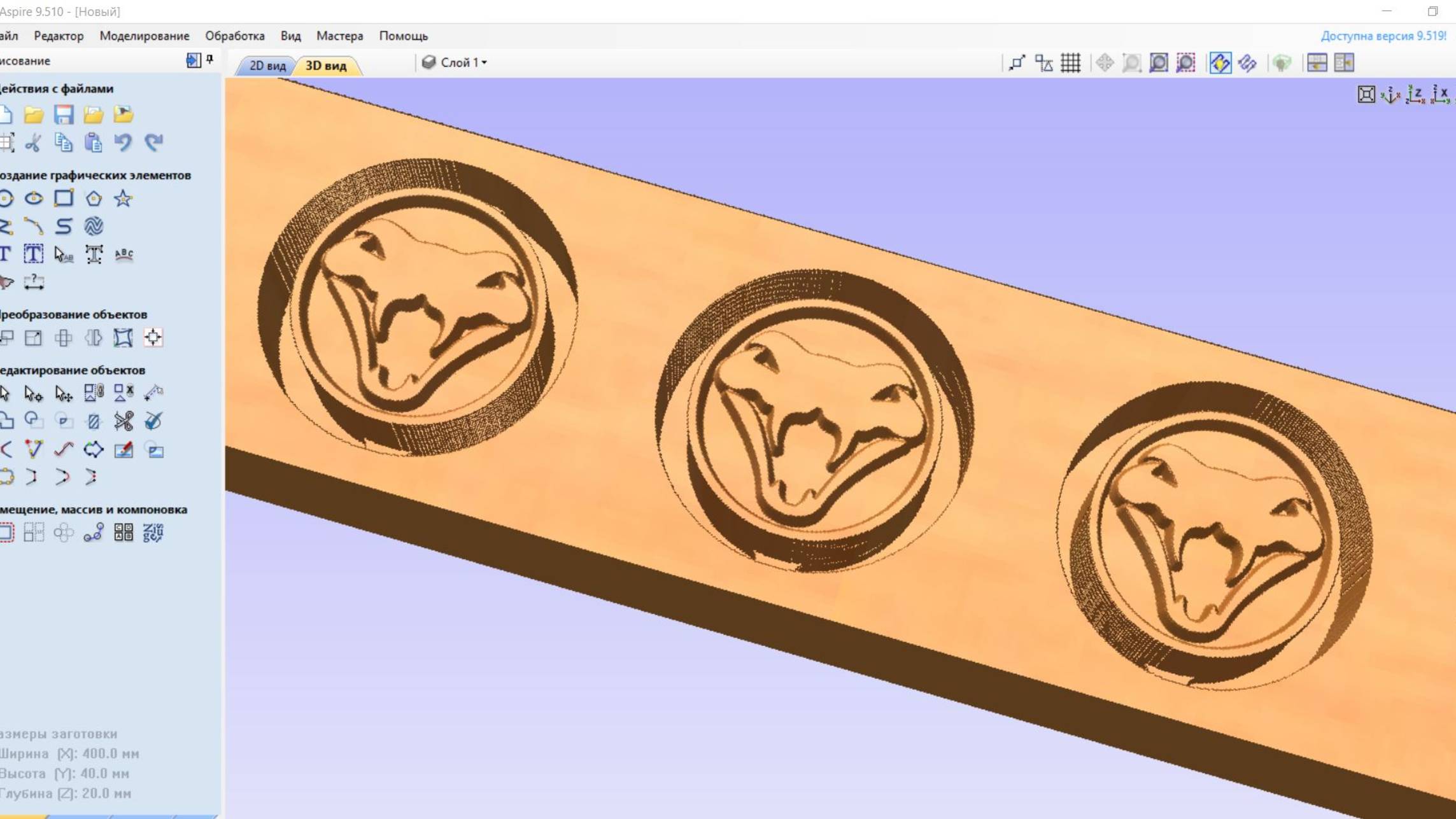The image size is (1456, 819).
Task: Select the Draw Star tool
Action: 123,199
